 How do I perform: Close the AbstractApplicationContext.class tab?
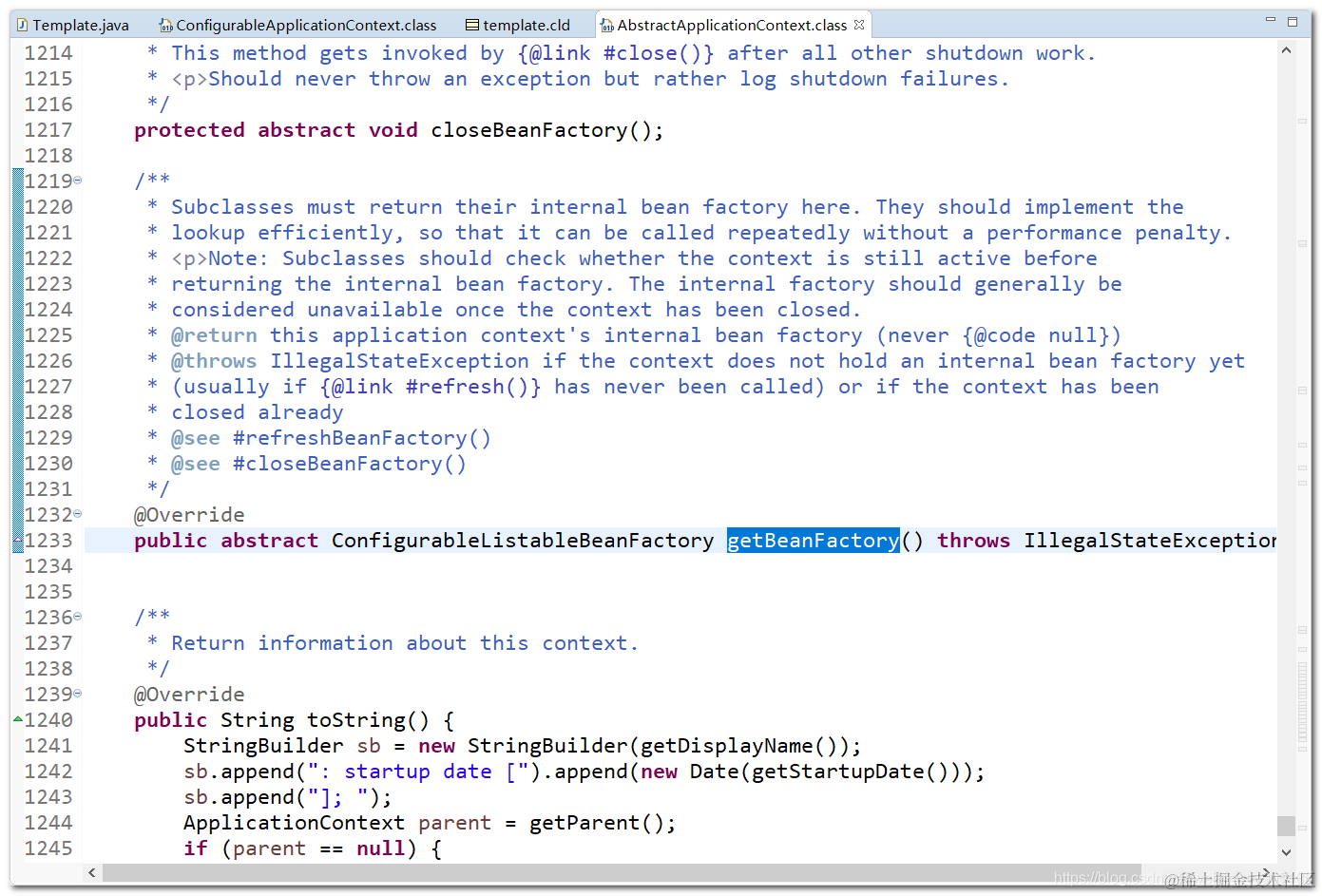(x=859, y=25)
